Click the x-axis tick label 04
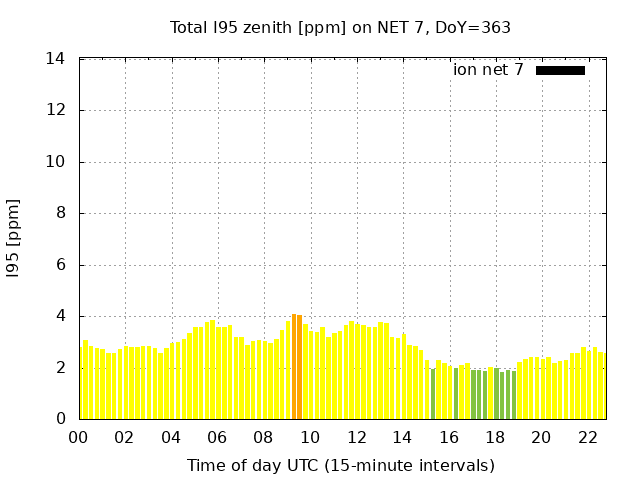Viewport: 640px width, 480px height. pyautogui.click(x=171, y=438)
